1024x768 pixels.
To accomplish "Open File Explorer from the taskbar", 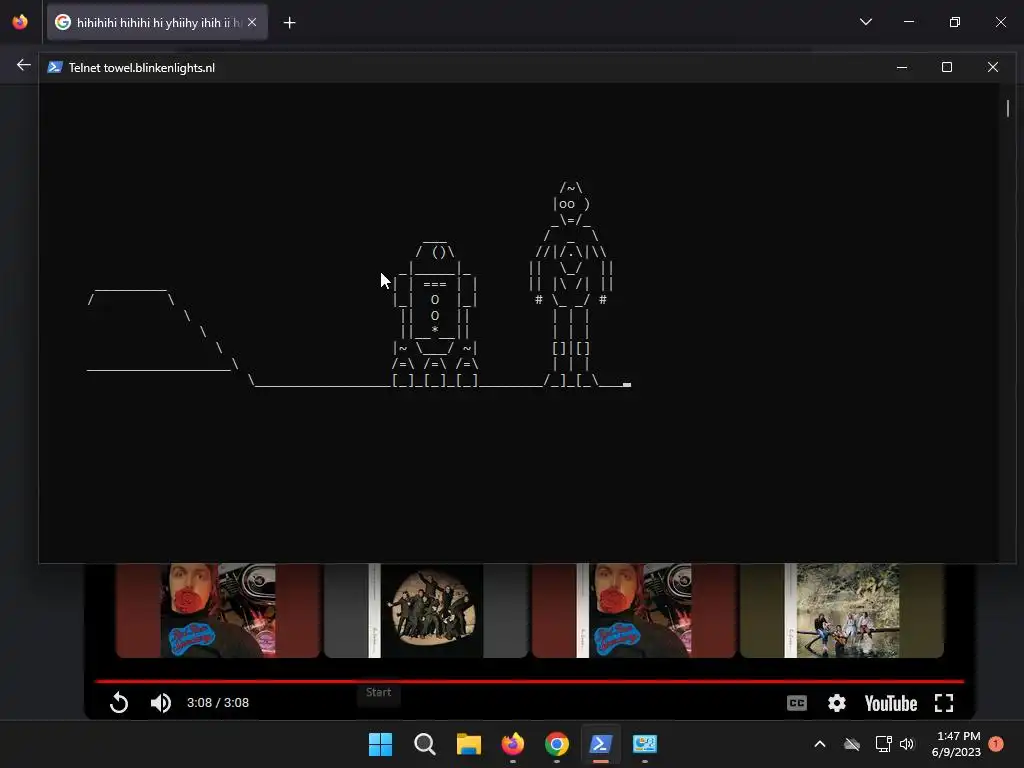I will 468,744.
